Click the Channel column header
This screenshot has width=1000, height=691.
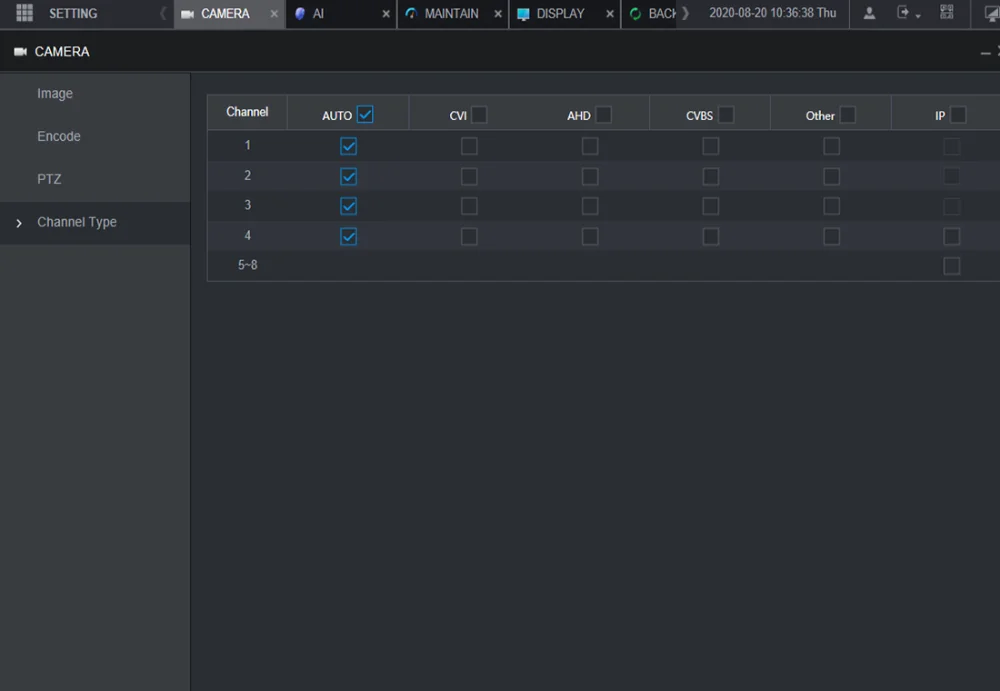(247, 112)
